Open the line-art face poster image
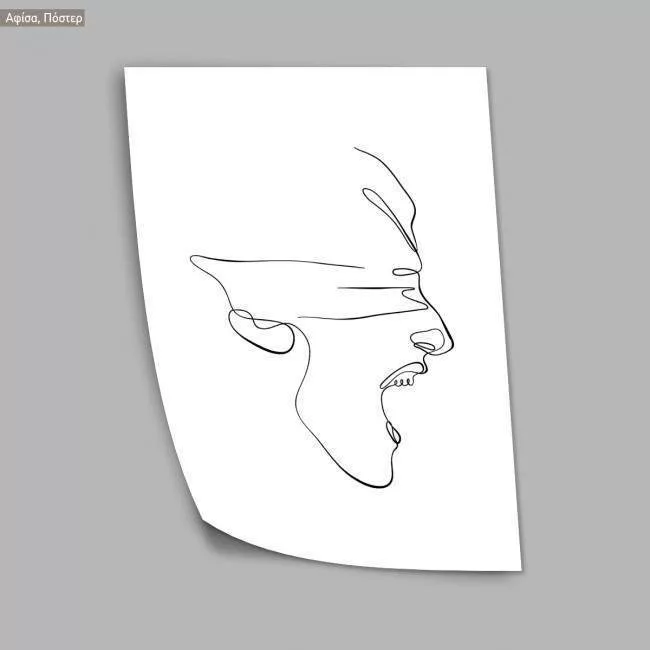The height and width of the screenshot is (650, 650). coord(325,320)
